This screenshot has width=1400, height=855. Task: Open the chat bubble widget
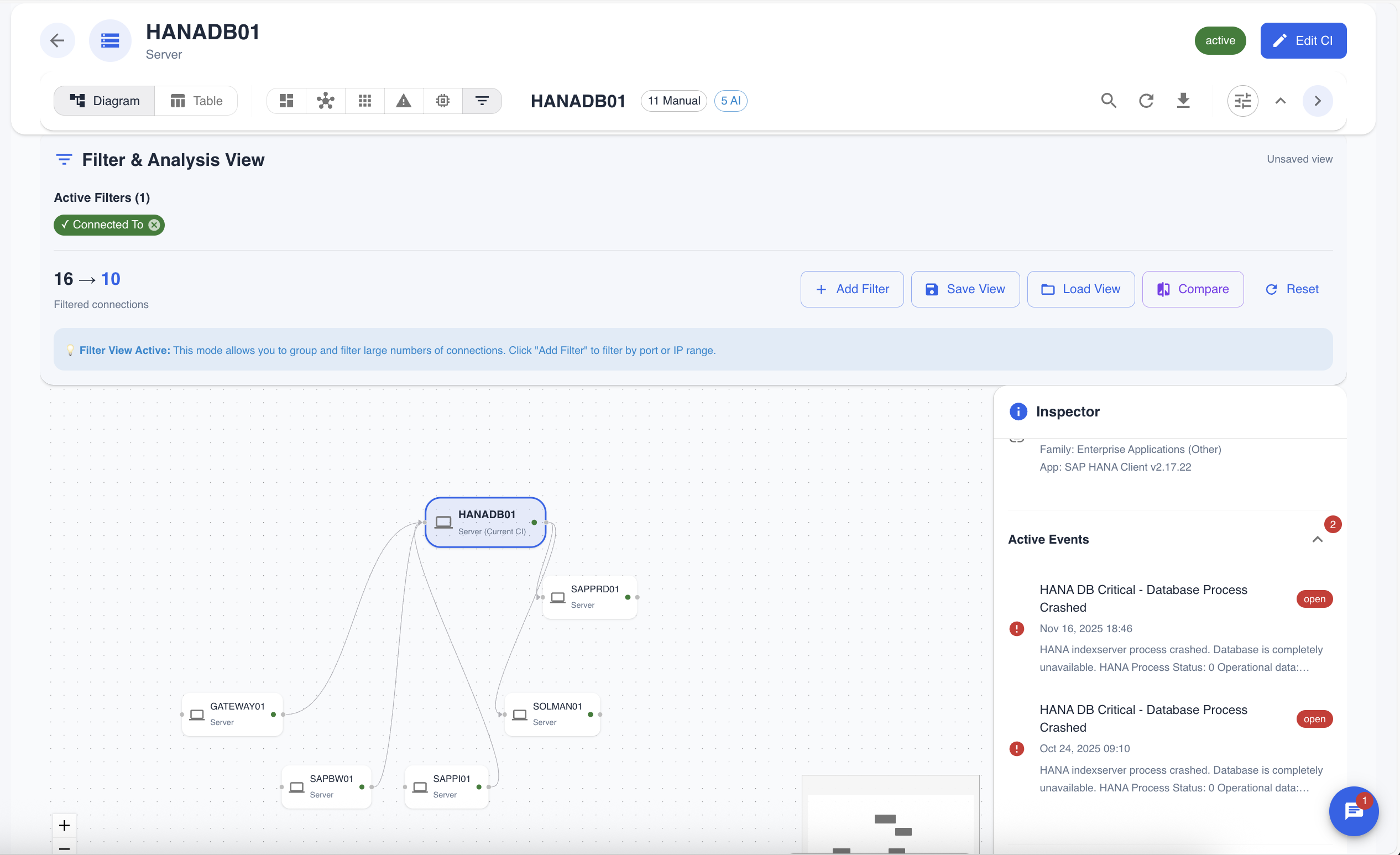pyautogui.click(x=1354, y=811)
